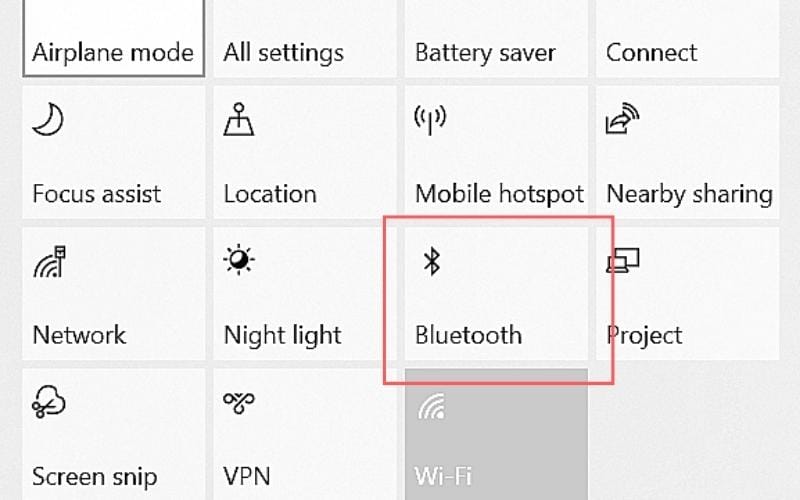Click the Location map pin icon
Image resolution: width=800 pixels, height=500 pixels.
pos(239,119)
